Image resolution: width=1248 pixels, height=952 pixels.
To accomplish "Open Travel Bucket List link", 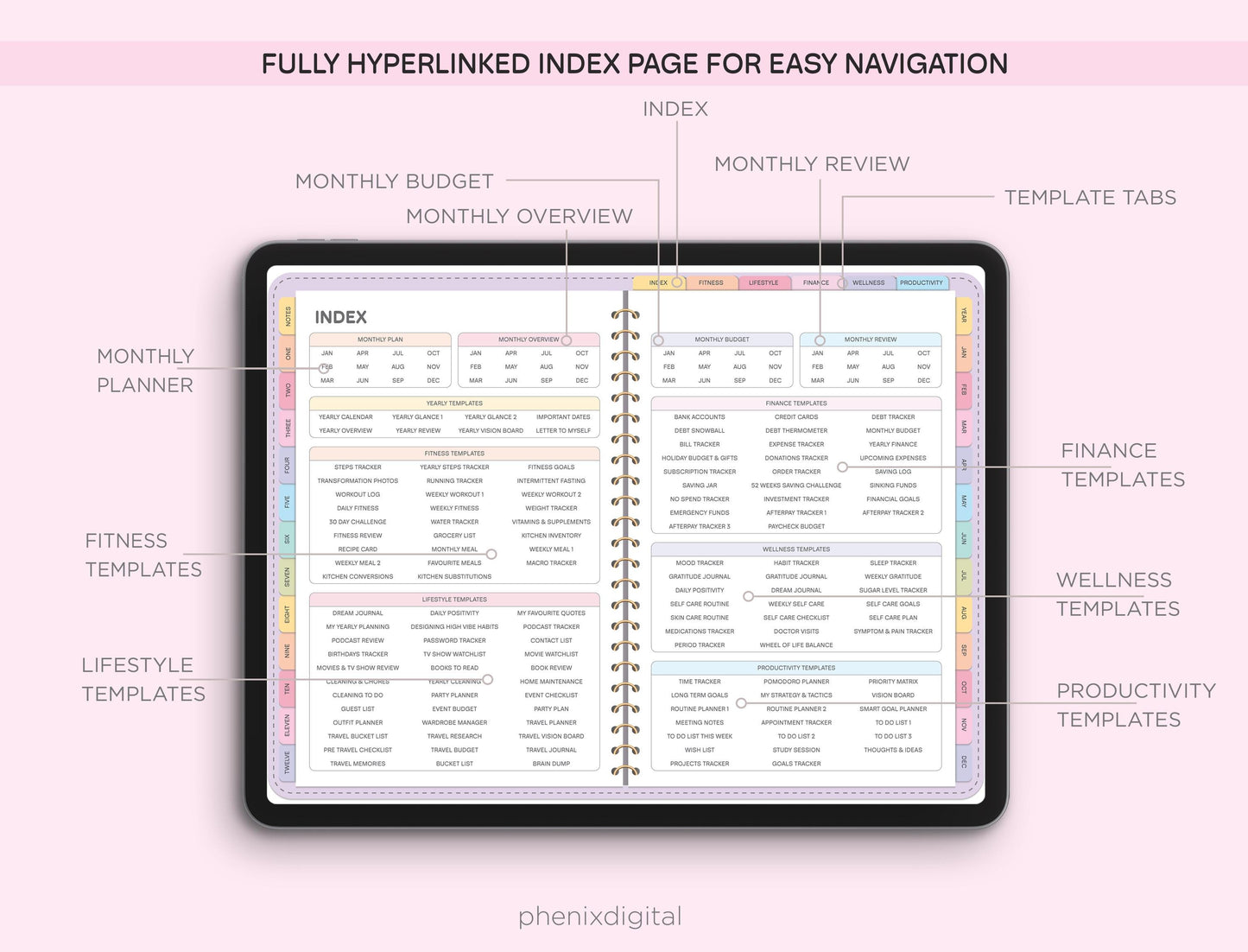I will click(x=358, y=737).
